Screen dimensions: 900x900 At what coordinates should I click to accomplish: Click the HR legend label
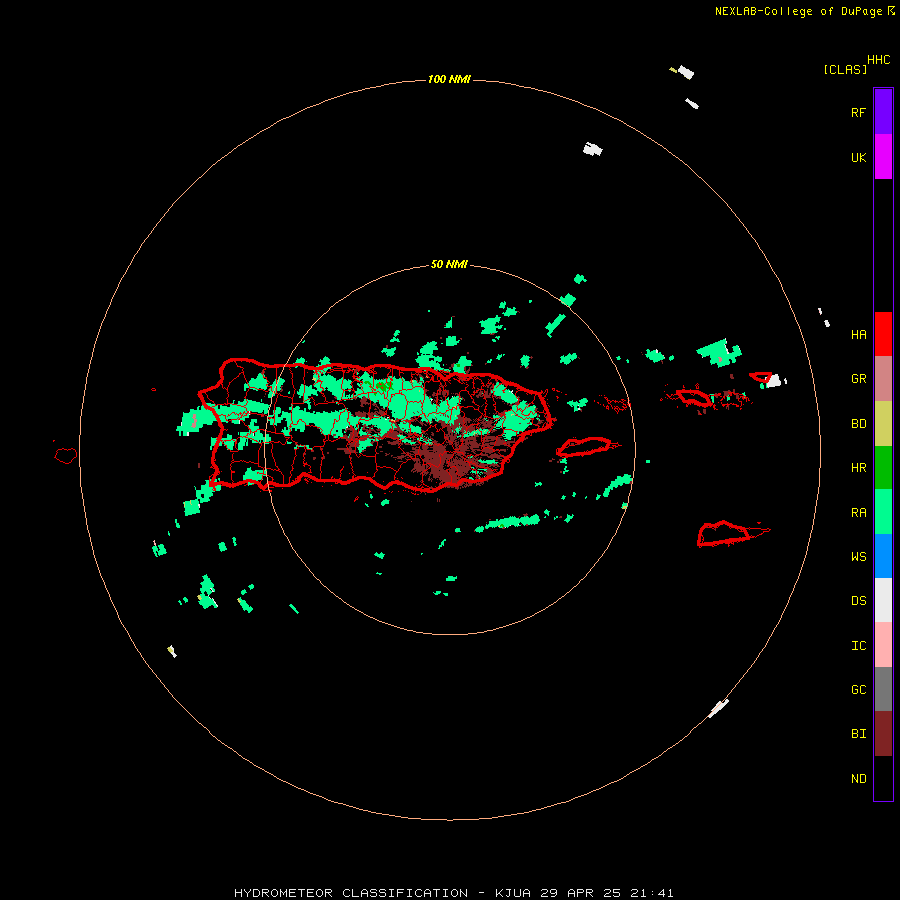[x=858, y=468]
